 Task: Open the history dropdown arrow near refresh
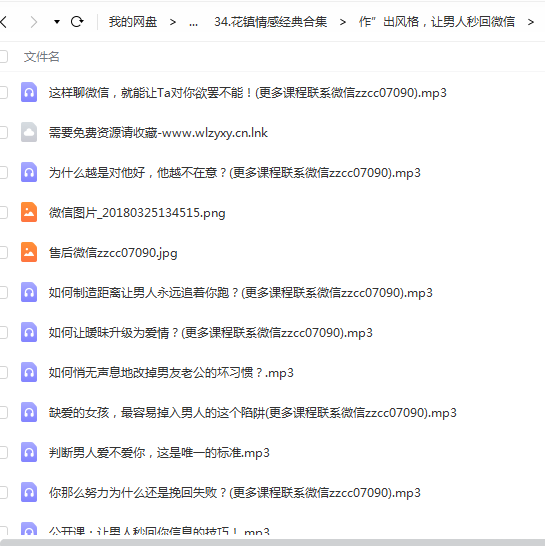coord(57,22)
